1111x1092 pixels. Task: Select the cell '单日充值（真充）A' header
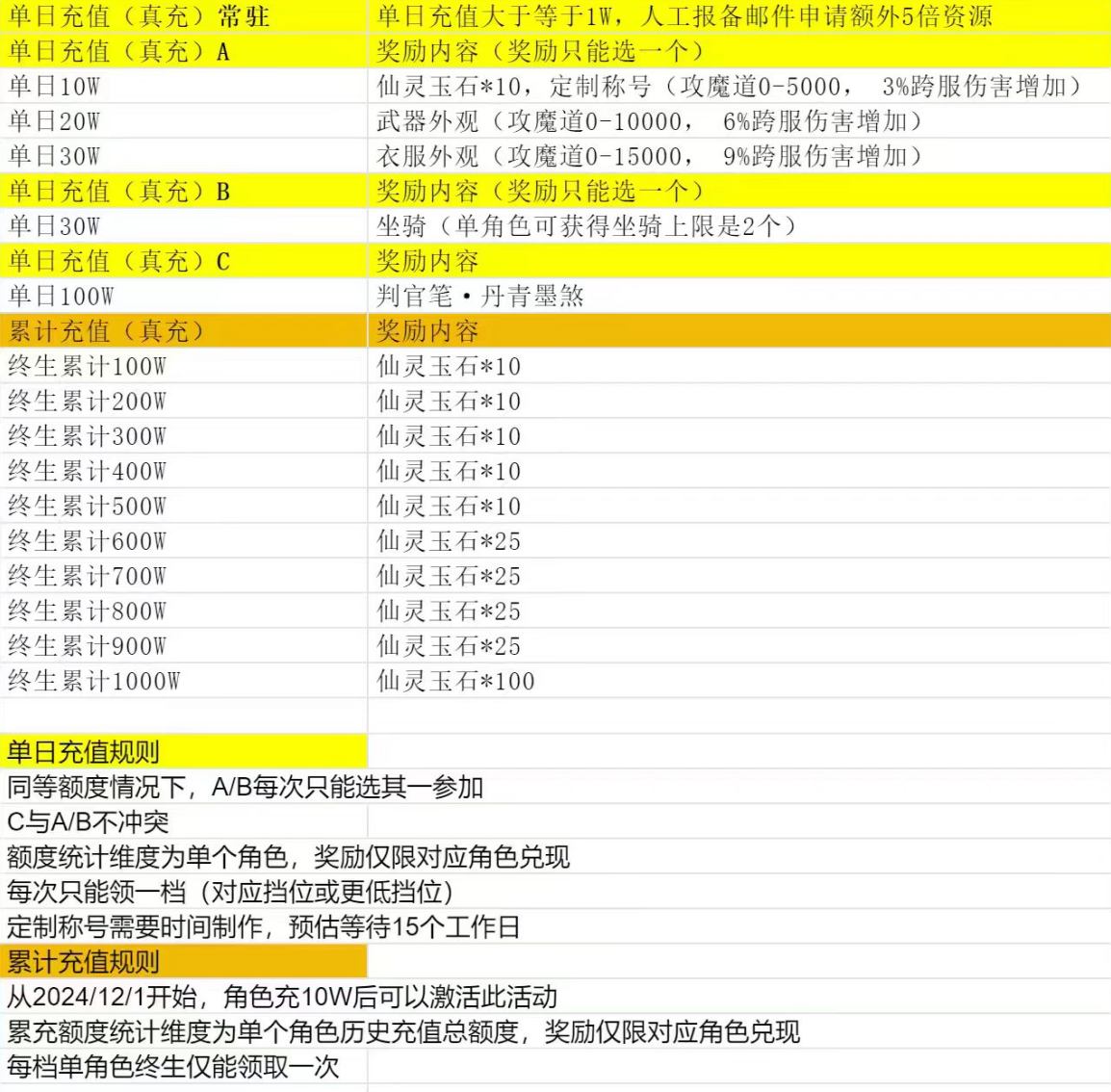(119, 51)
